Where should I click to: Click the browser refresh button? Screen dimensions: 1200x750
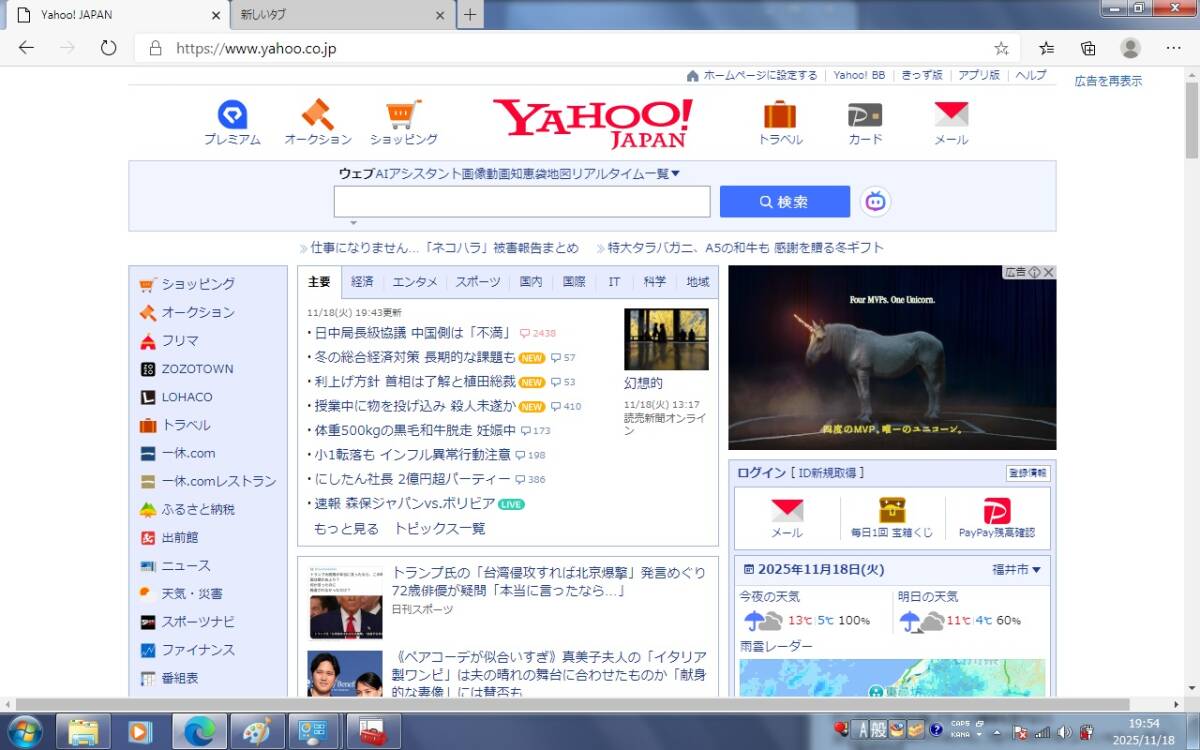[x=108, y=48]
